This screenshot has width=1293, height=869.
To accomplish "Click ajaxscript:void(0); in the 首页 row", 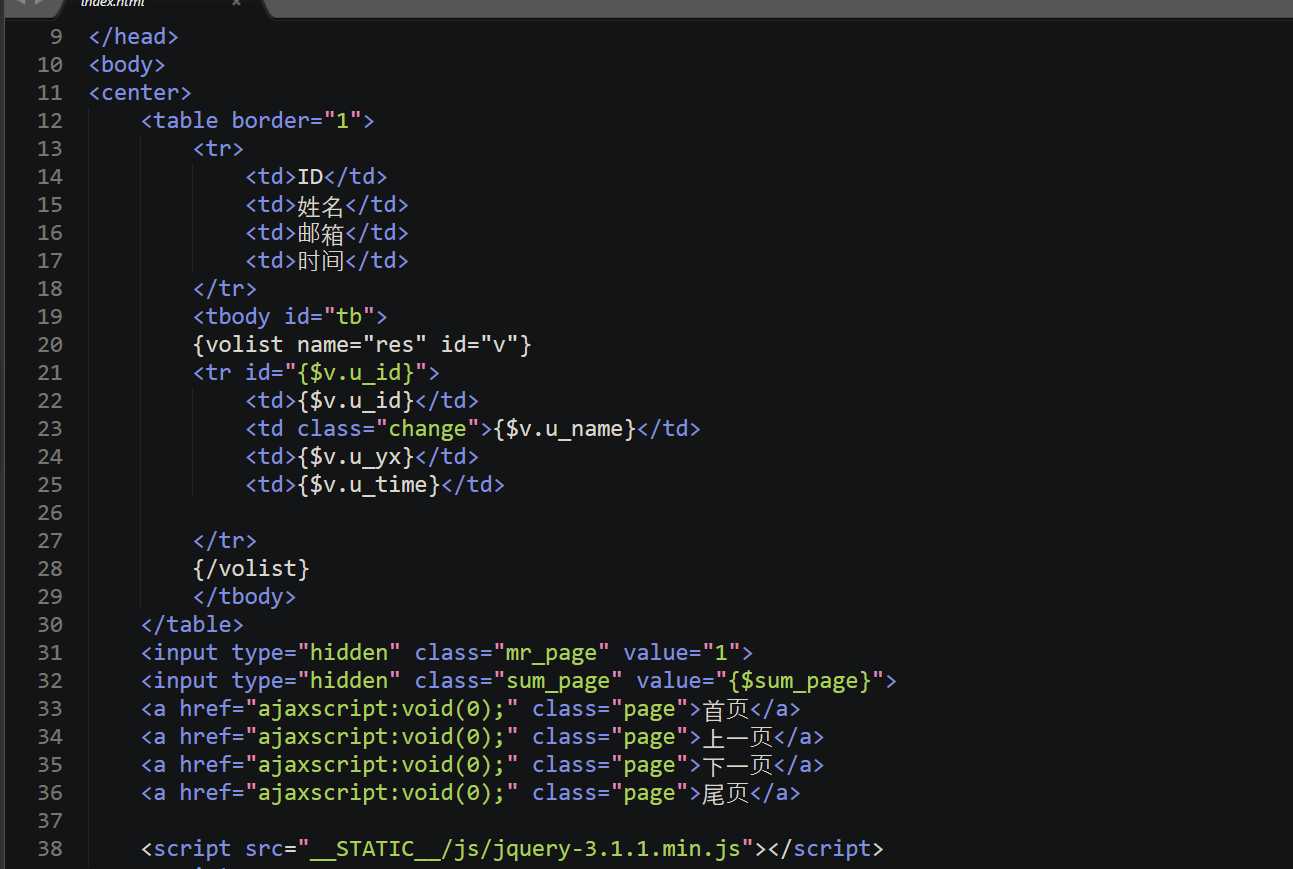I will coord(381,709).
